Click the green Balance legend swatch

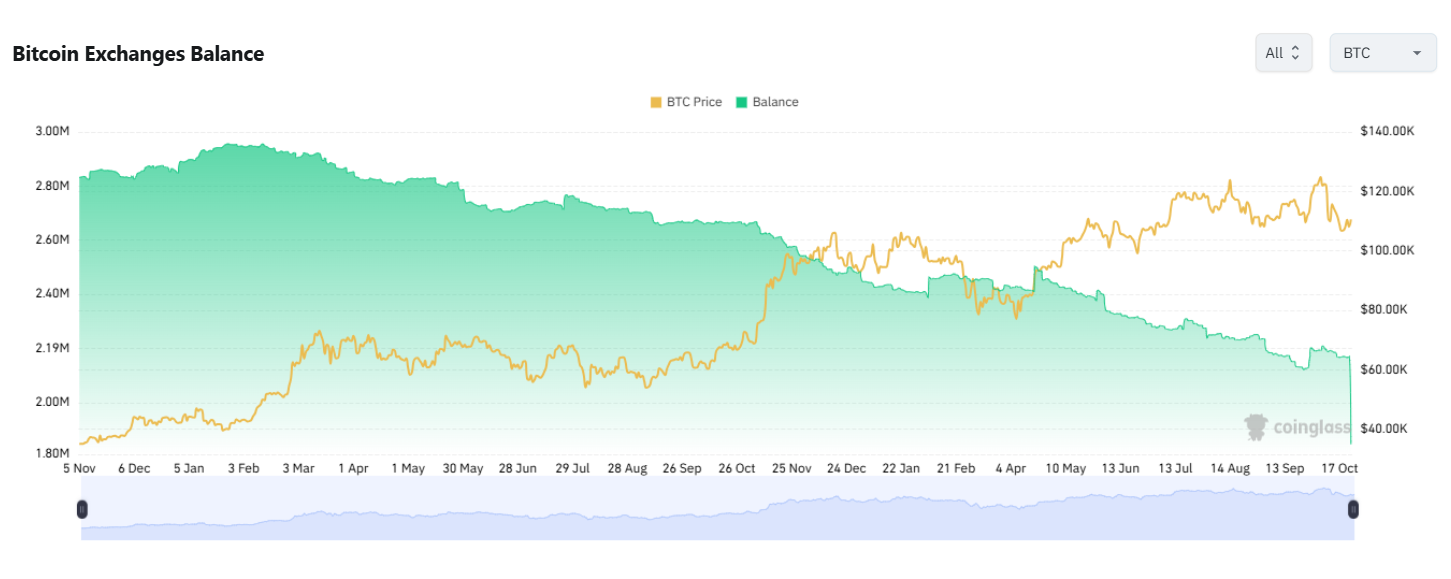coord(742,102)
